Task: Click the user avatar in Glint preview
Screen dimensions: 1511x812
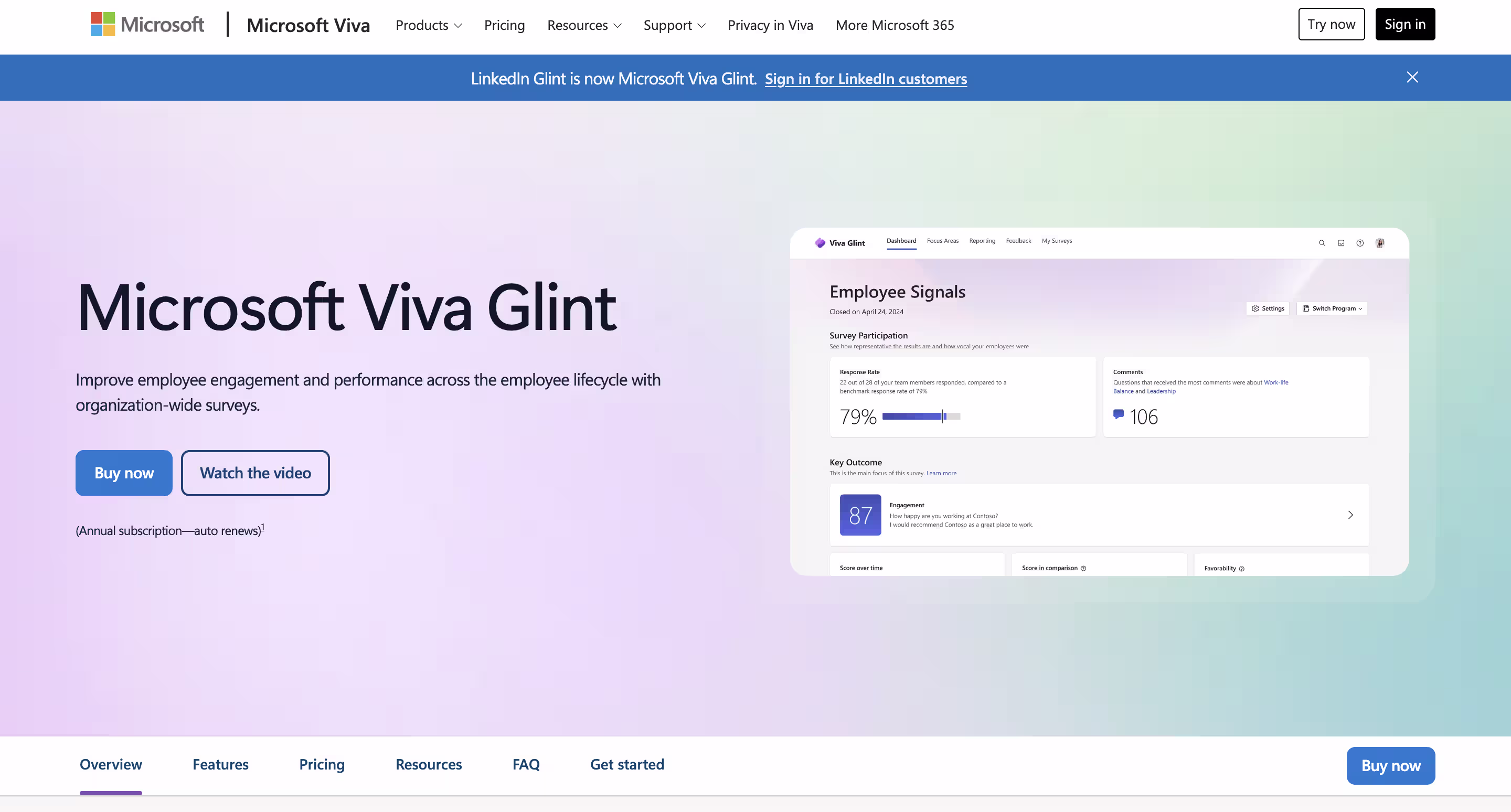Action: 1380,243
